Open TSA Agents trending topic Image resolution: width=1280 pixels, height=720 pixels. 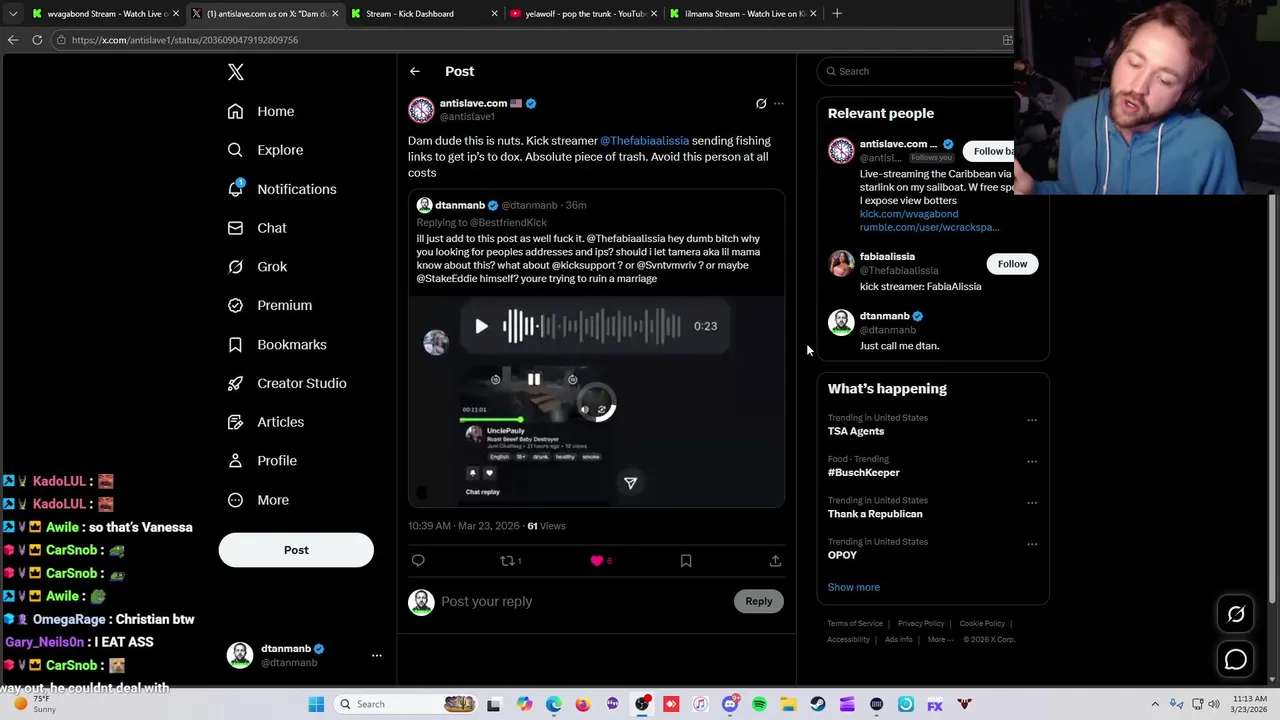856,431
